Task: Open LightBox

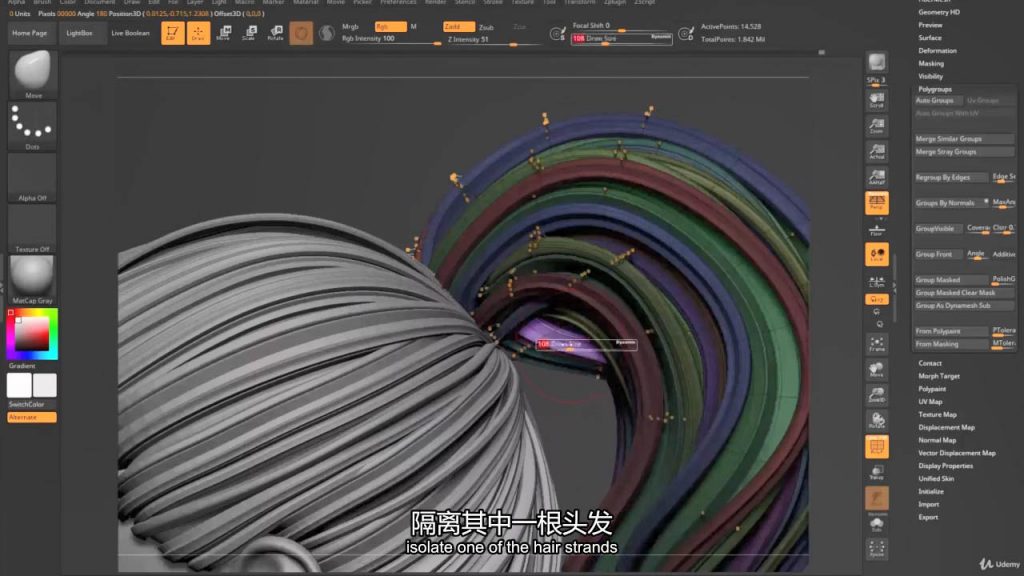Action: pyautogui.click(x=80, y=33)
